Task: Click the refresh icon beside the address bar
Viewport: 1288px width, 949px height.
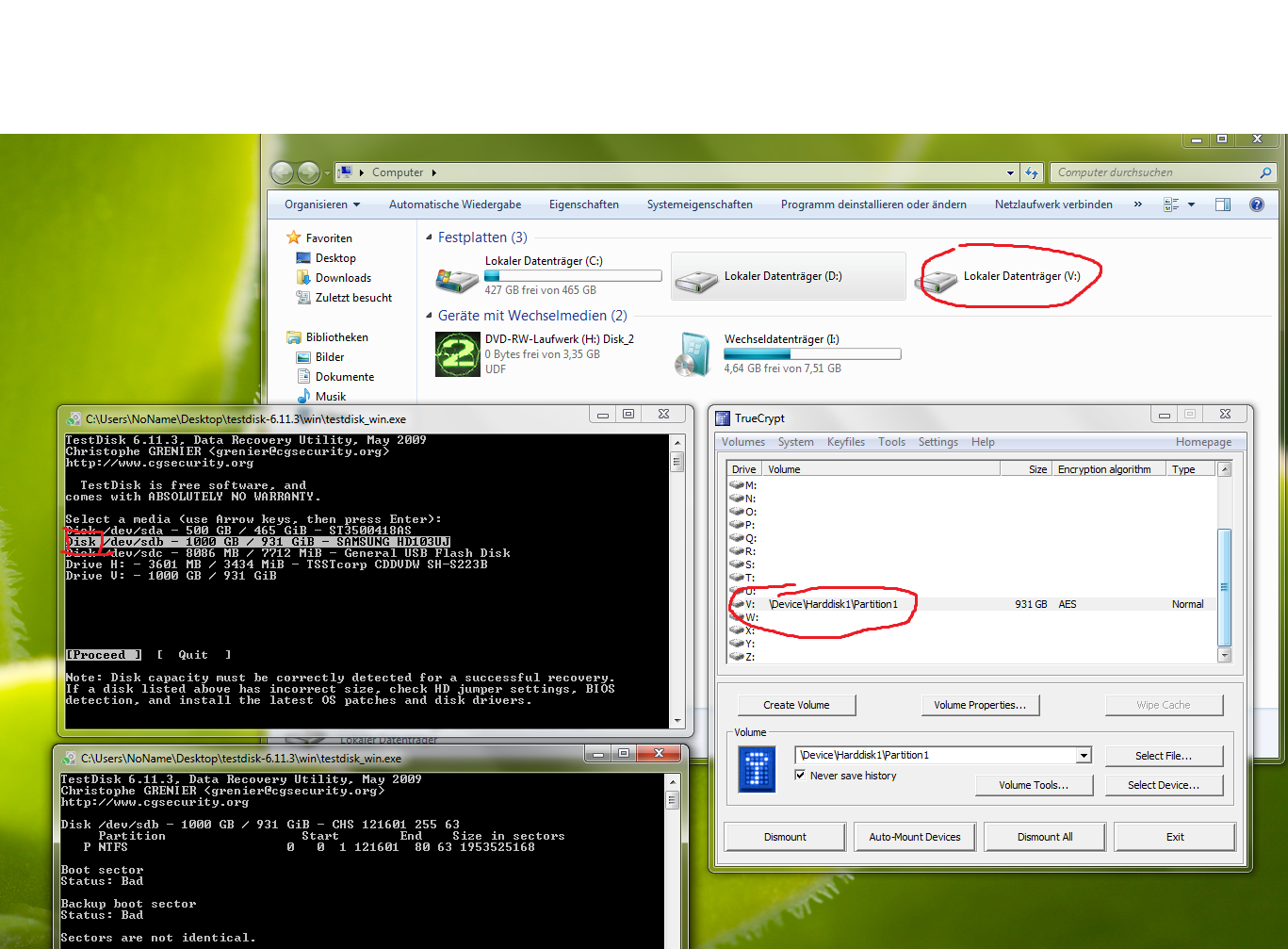Action: (x=1032, y=172)
